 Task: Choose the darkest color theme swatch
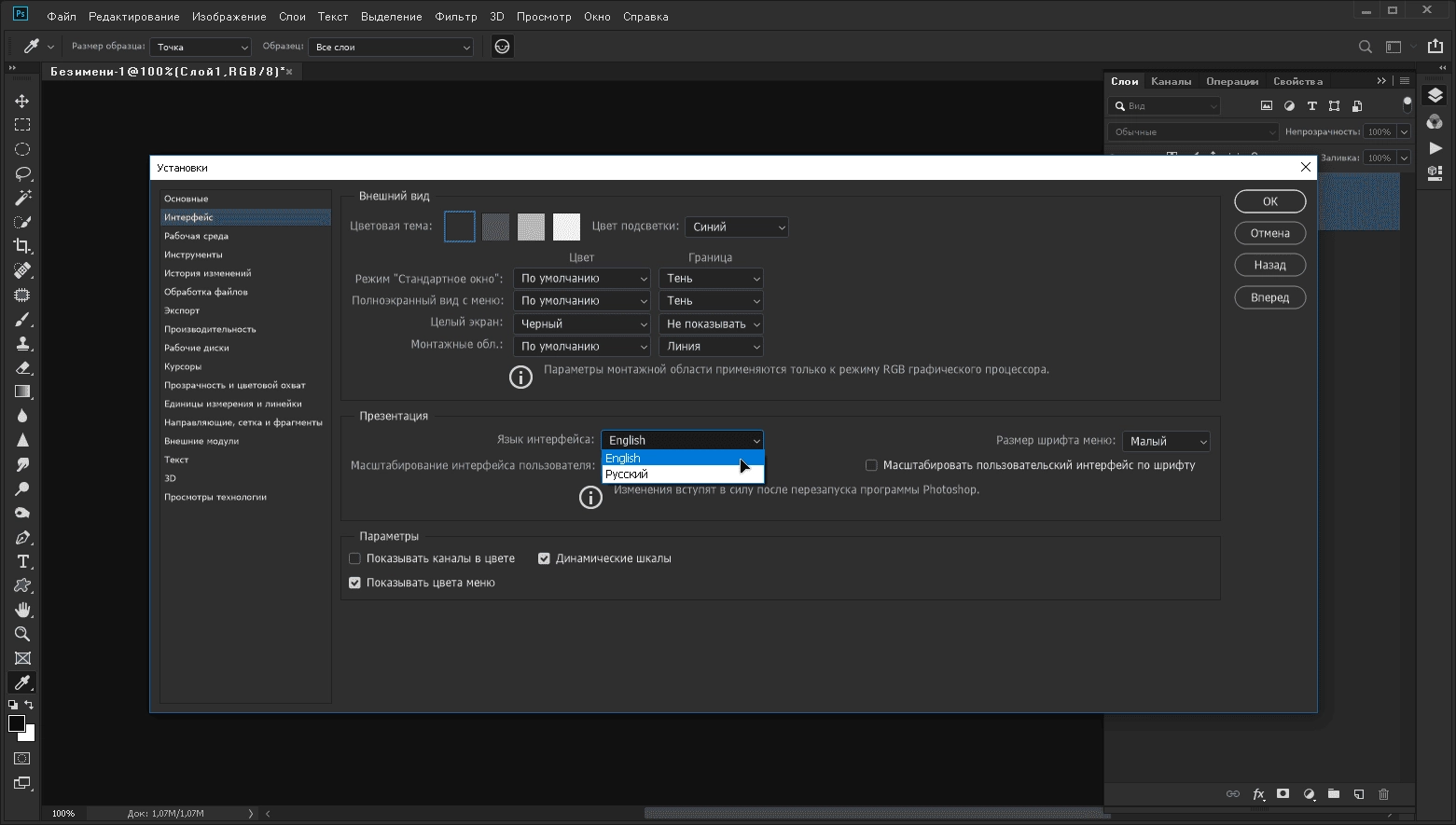pyautogui.click(x=460, y=227)
